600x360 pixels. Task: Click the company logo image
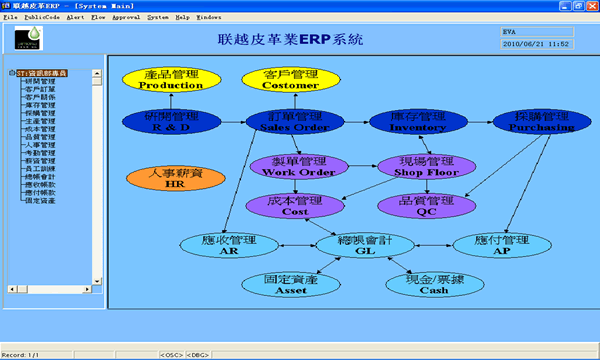tap(29, 38)
